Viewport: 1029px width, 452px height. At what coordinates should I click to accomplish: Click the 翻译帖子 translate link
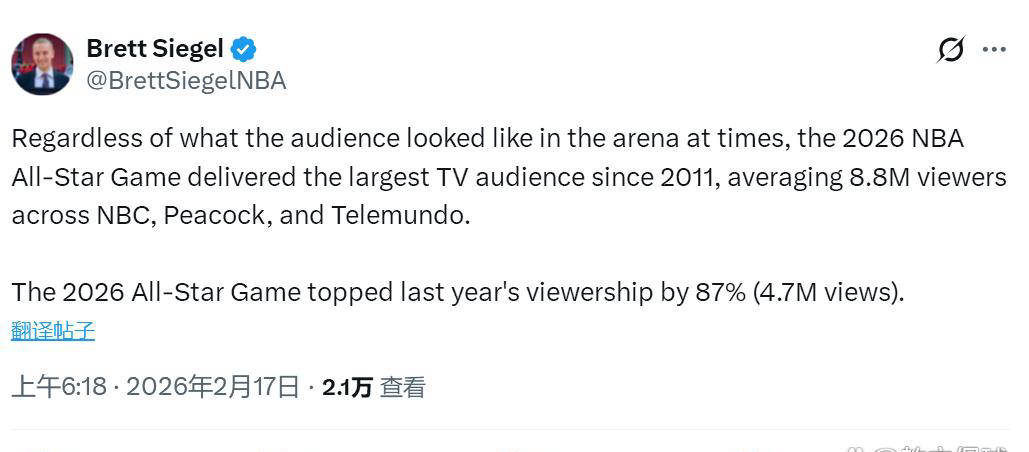coord(53,331)
